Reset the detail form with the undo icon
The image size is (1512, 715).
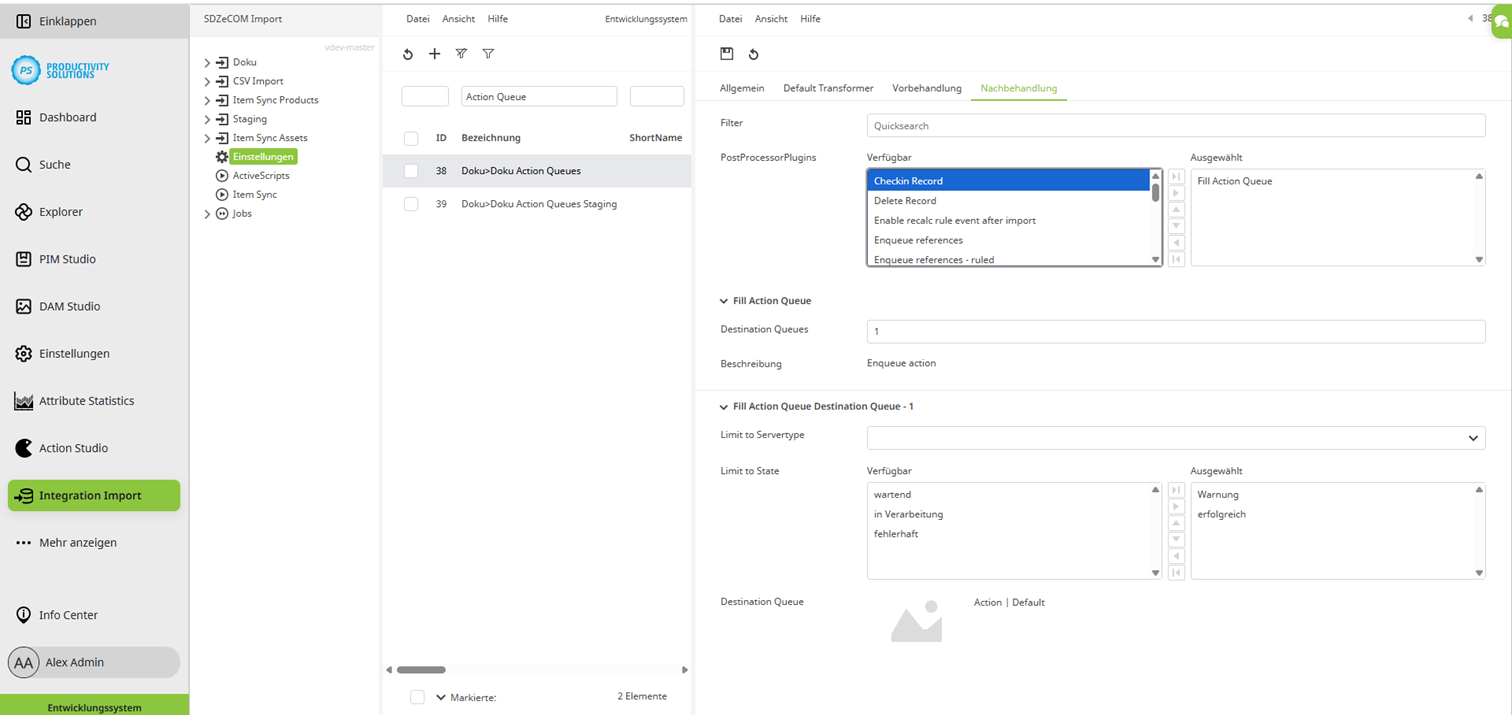753,54
